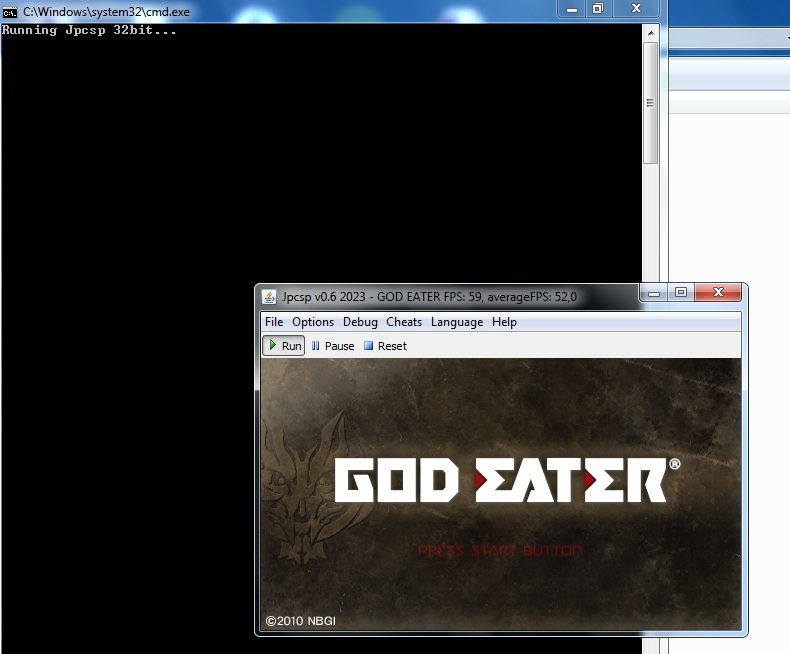790x654 pixels.
Task: Maximize the Jpcsp emulator window
Action: coord(681,293)
